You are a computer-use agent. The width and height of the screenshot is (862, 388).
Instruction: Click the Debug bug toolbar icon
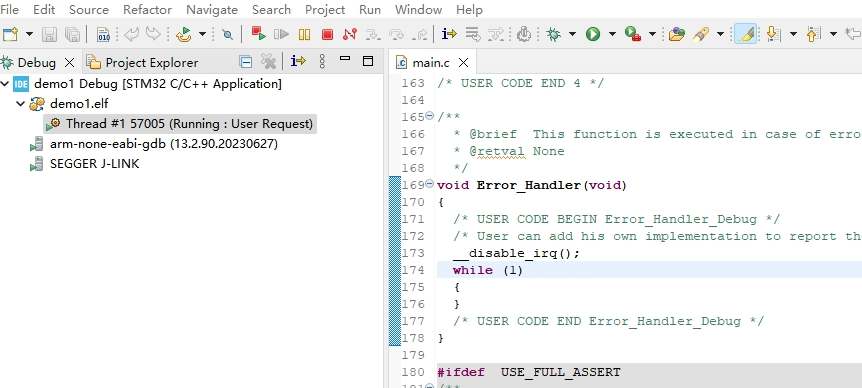click(553, 35)
